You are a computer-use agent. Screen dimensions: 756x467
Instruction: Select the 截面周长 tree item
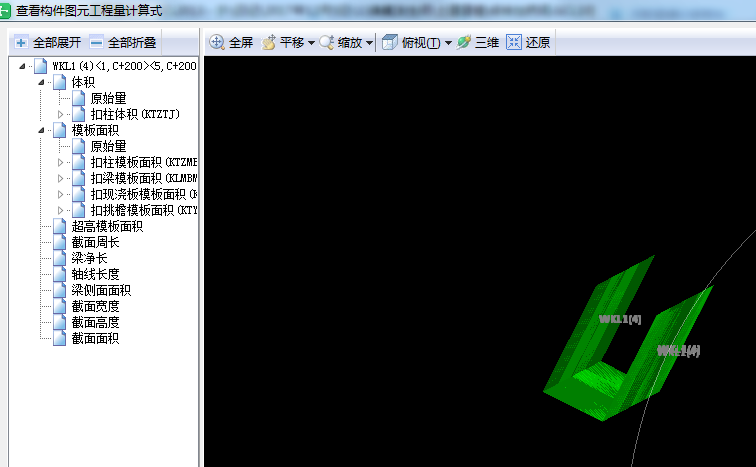pos(95,242)
